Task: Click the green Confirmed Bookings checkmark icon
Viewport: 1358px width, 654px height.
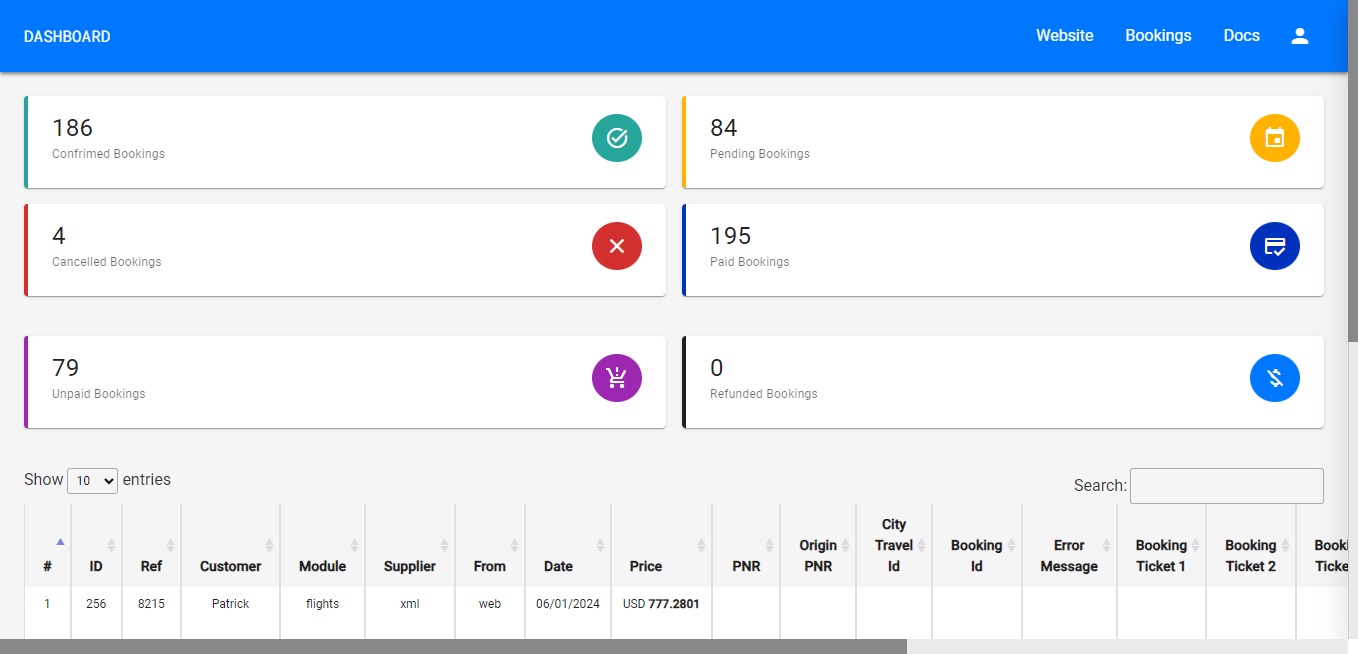Action: pyautogui.click(x=616, y=138)
